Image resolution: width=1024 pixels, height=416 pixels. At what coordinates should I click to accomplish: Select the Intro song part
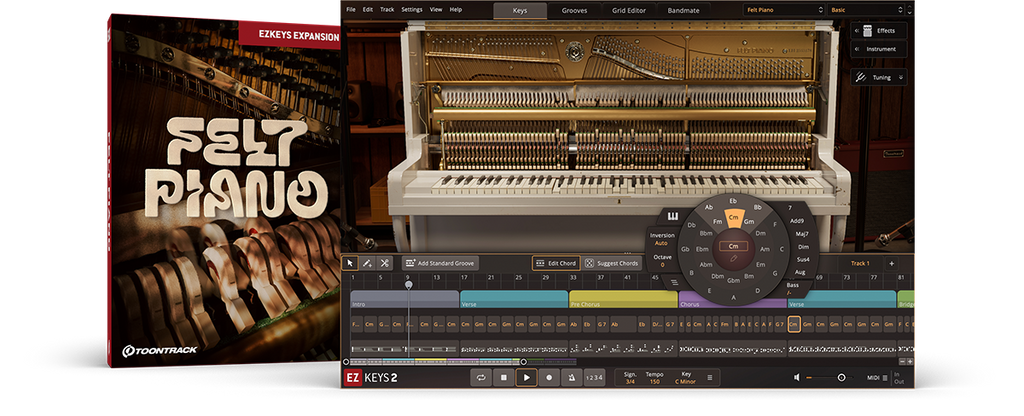click(x=404, y=299)
